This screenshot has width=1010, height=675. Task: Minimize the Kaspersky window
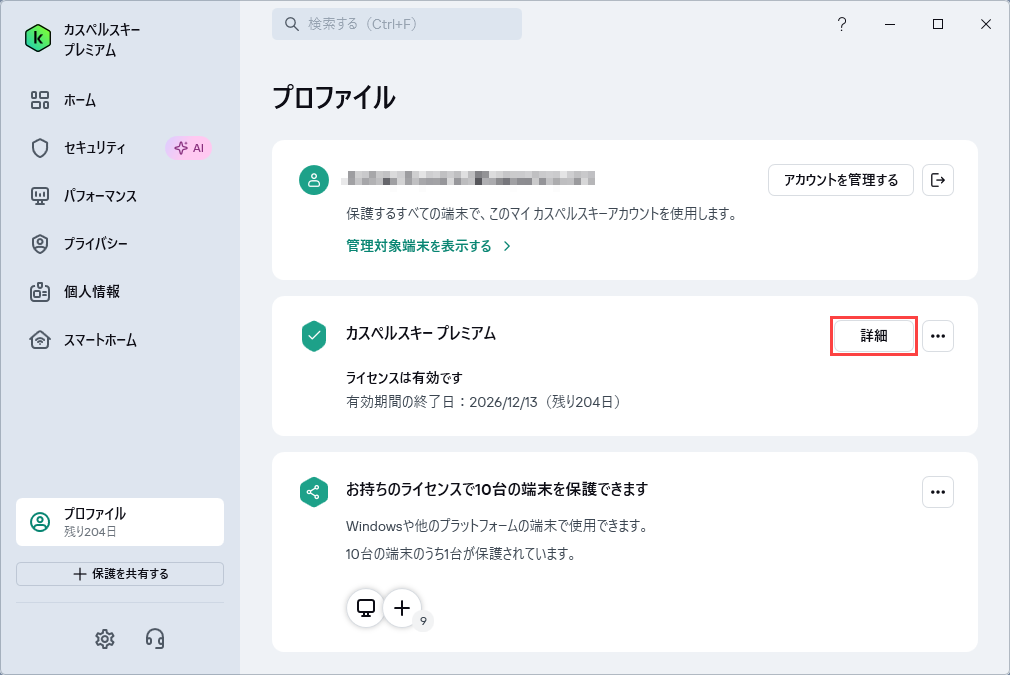coord(890,24)
